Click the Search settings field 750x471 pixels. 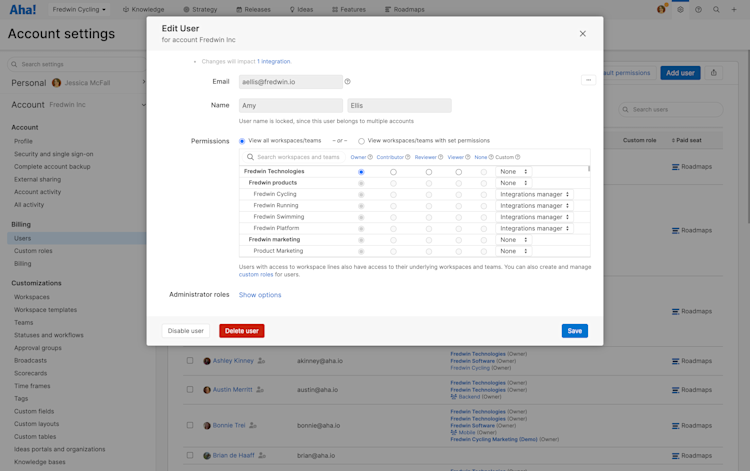[x=77, y=64]
